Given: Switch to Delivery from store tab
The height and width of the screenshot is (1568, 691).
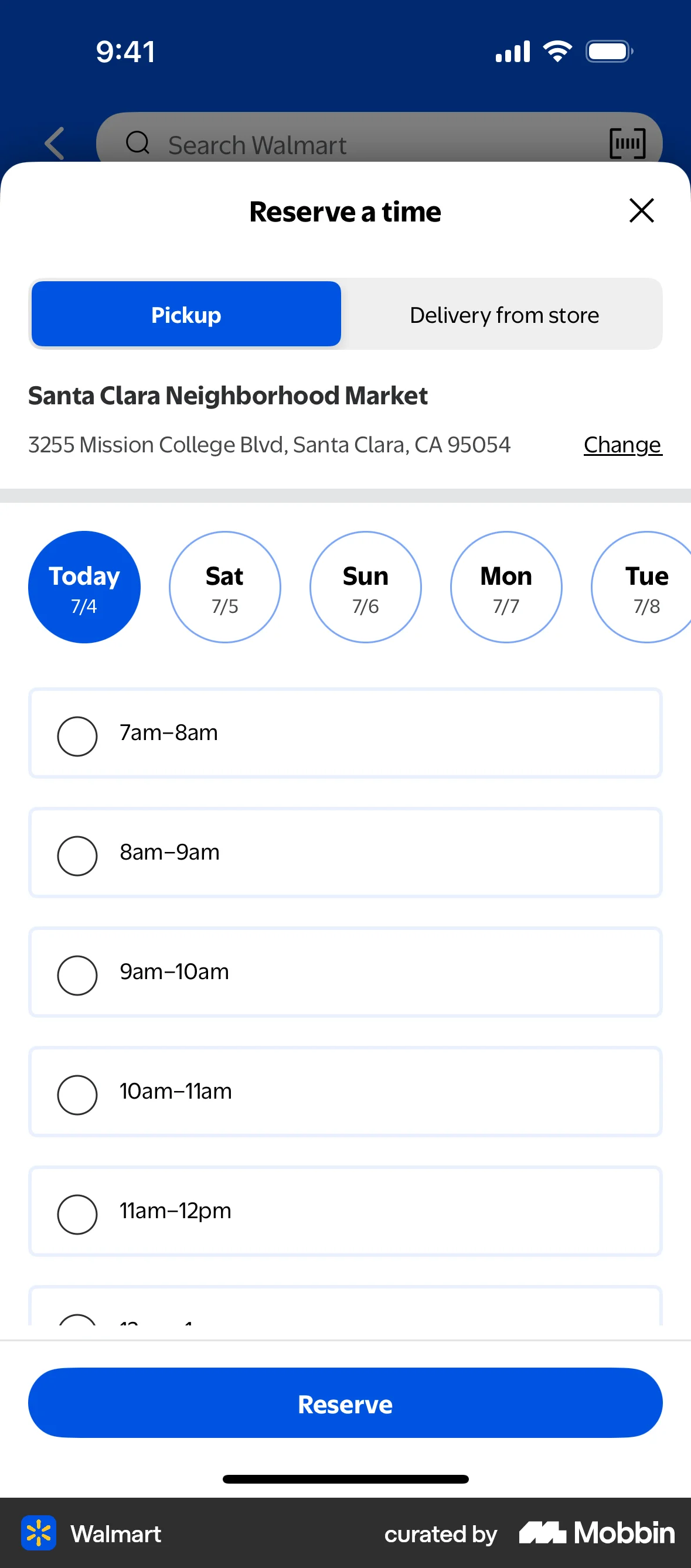Looking at the screenshot, I should click(504, 315).
